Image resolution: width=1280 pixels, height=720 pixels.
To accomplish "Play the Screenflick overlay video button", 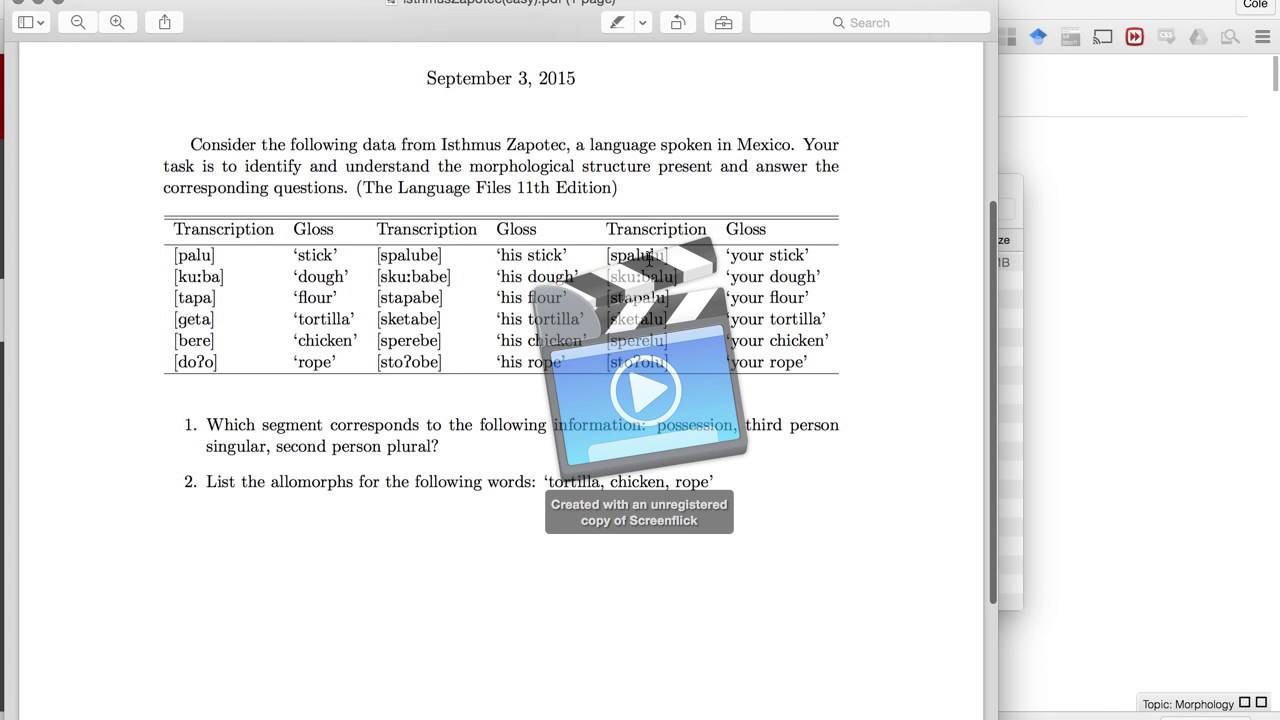I will (646, 392).
